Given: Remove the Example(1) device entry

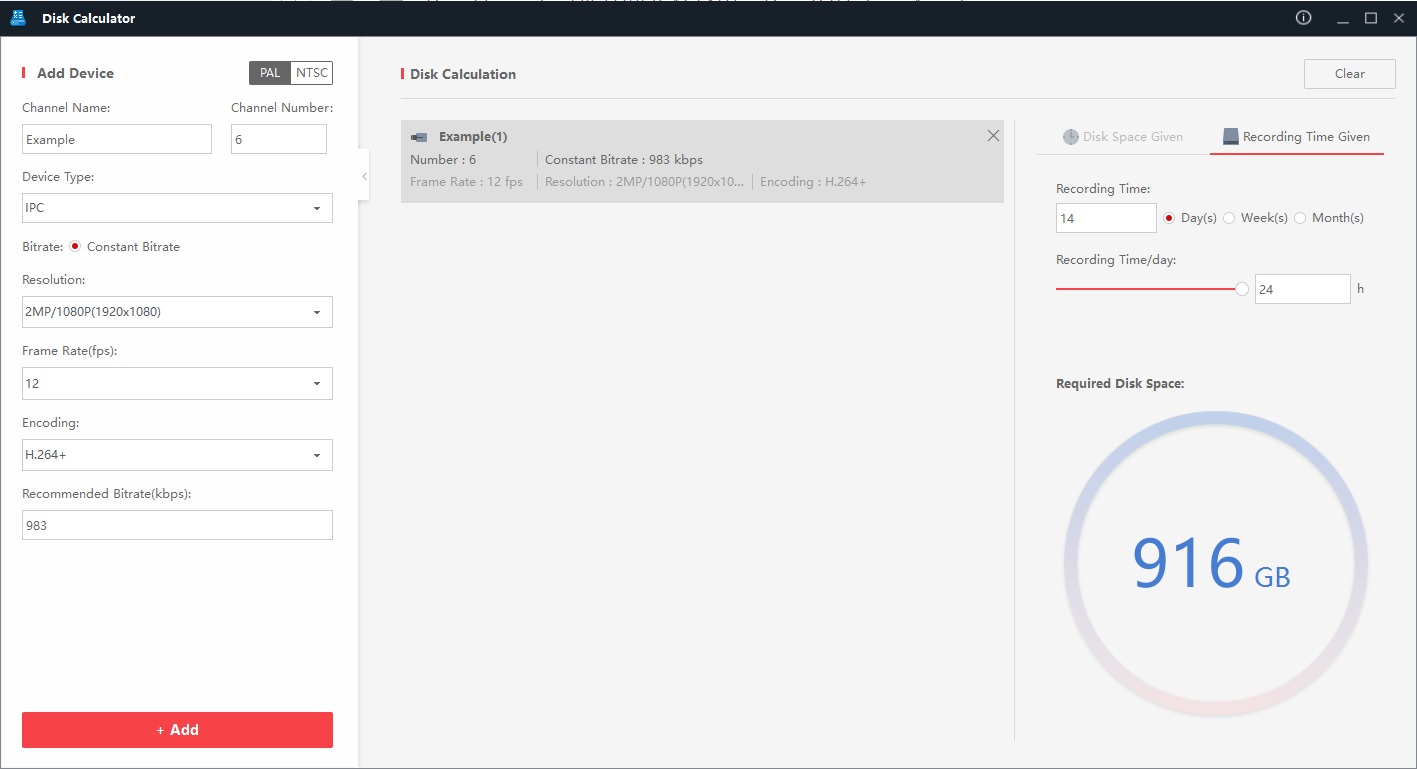Looking at the screenshot, I should click(993, 136).
